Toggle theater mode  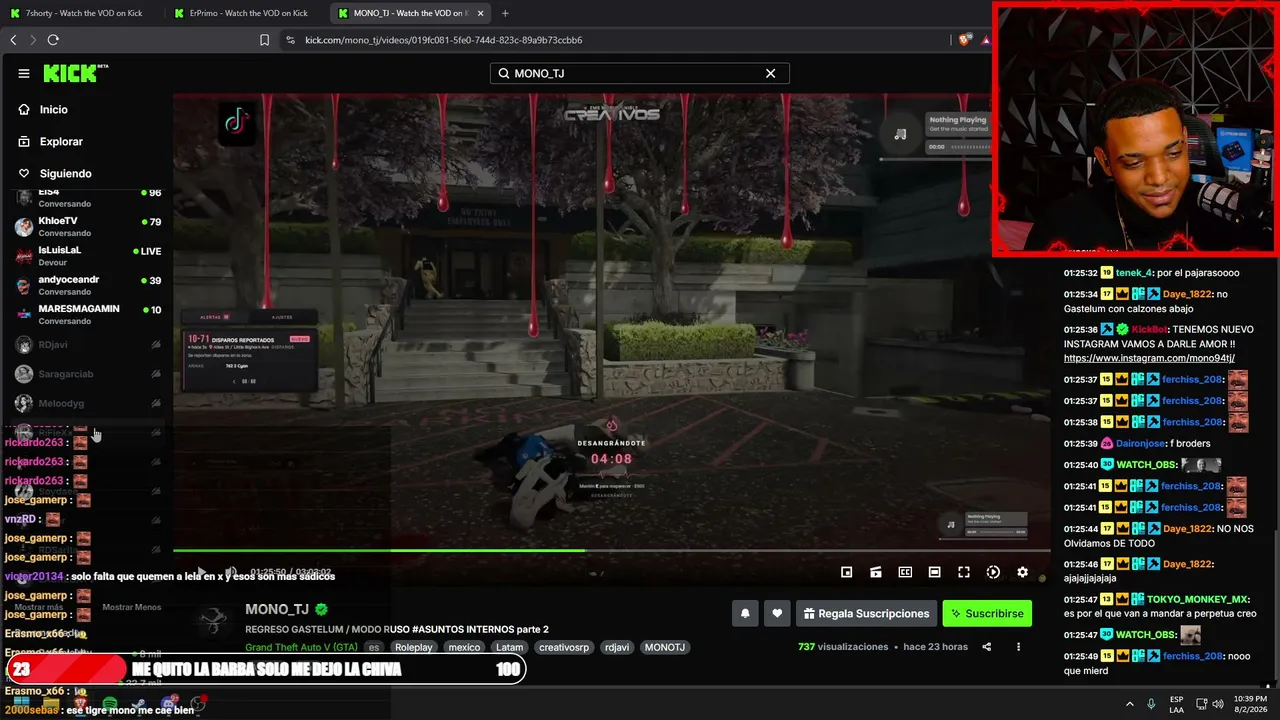(x=934, y=572)
